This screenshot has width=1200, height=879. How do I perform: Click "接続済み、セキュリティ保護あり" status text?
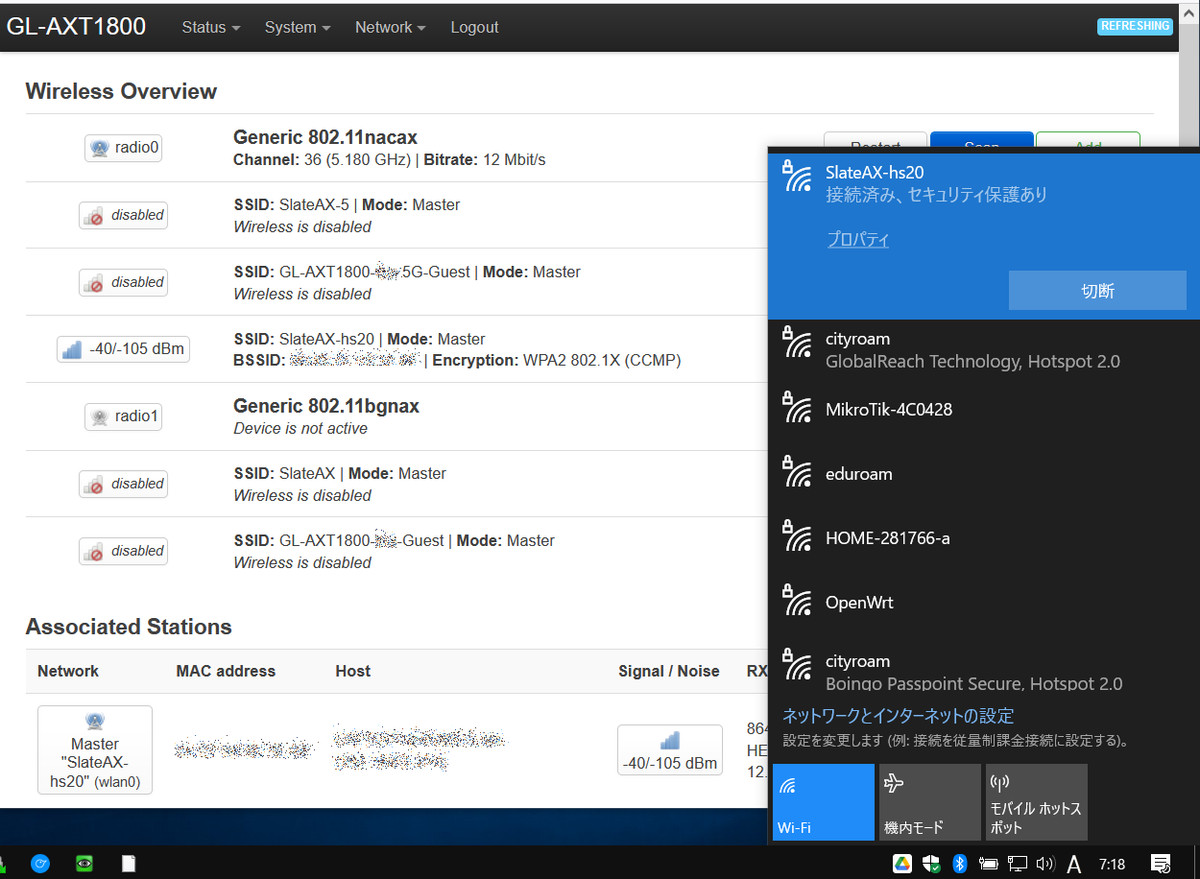tap(936, 195)
